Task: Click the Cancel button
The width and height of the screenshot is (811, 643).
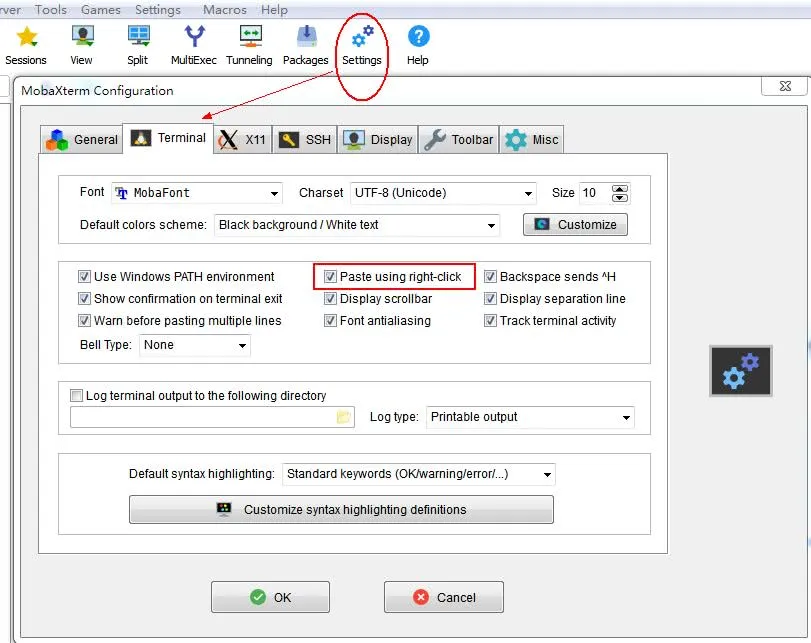Action: [444, 597]
